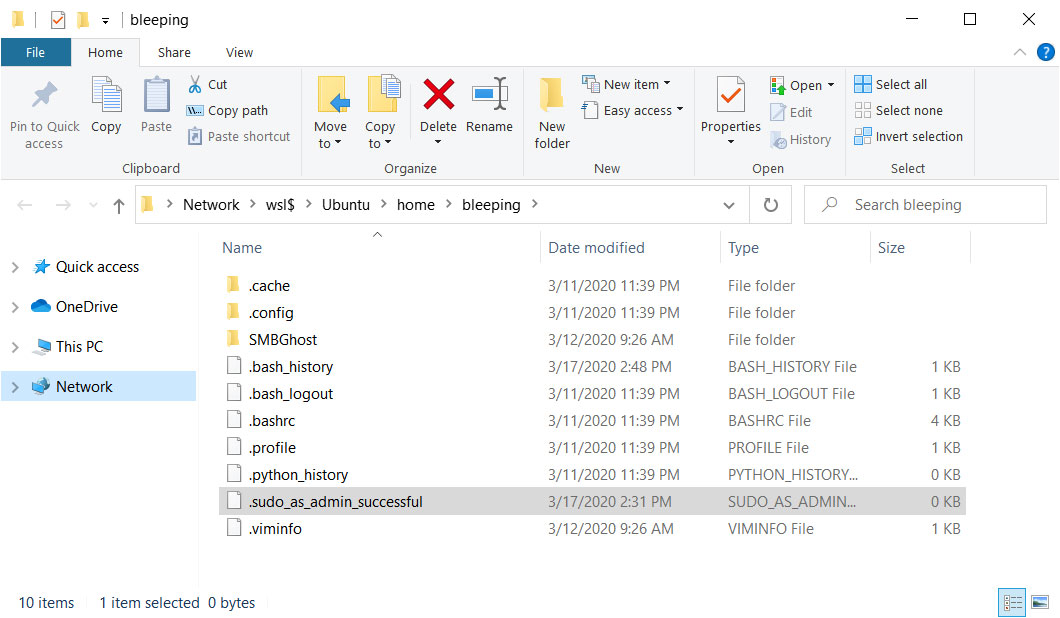Image resolution: width=1060 pixels, height=618 pixels.
Task: Open the File menu tab
Action: tap(36, 52)
